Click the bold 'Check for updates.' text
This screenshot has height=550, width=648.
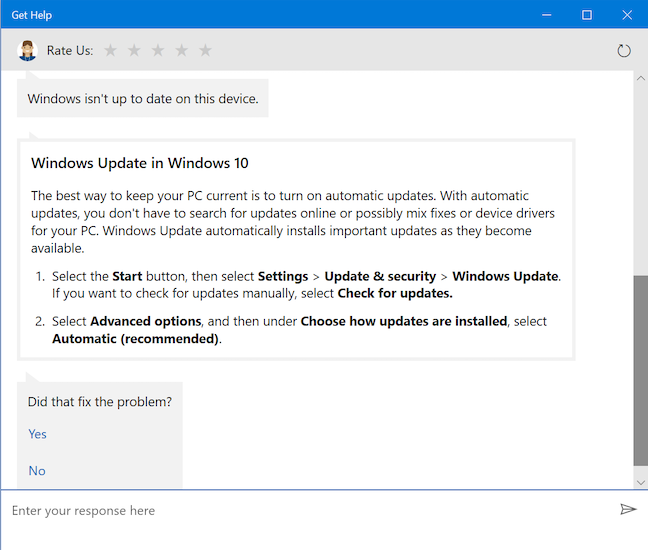(x=395, y=293)
